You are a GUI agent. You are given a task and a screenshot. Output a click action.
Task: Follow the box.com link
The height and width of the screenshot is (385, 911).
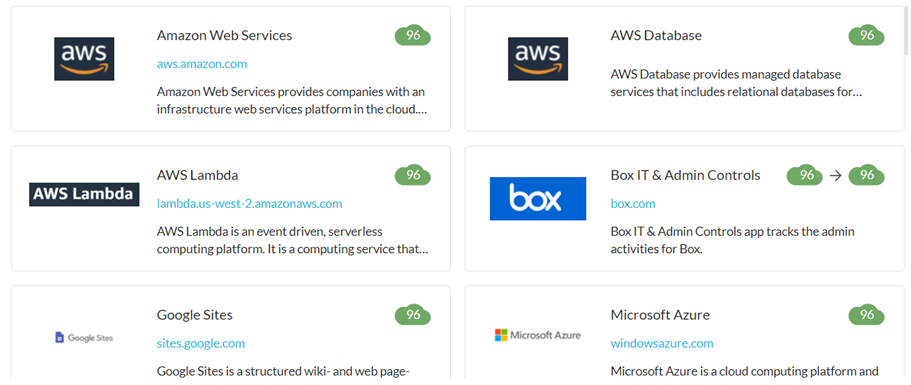pyautogui.click(x=633, y=204)
